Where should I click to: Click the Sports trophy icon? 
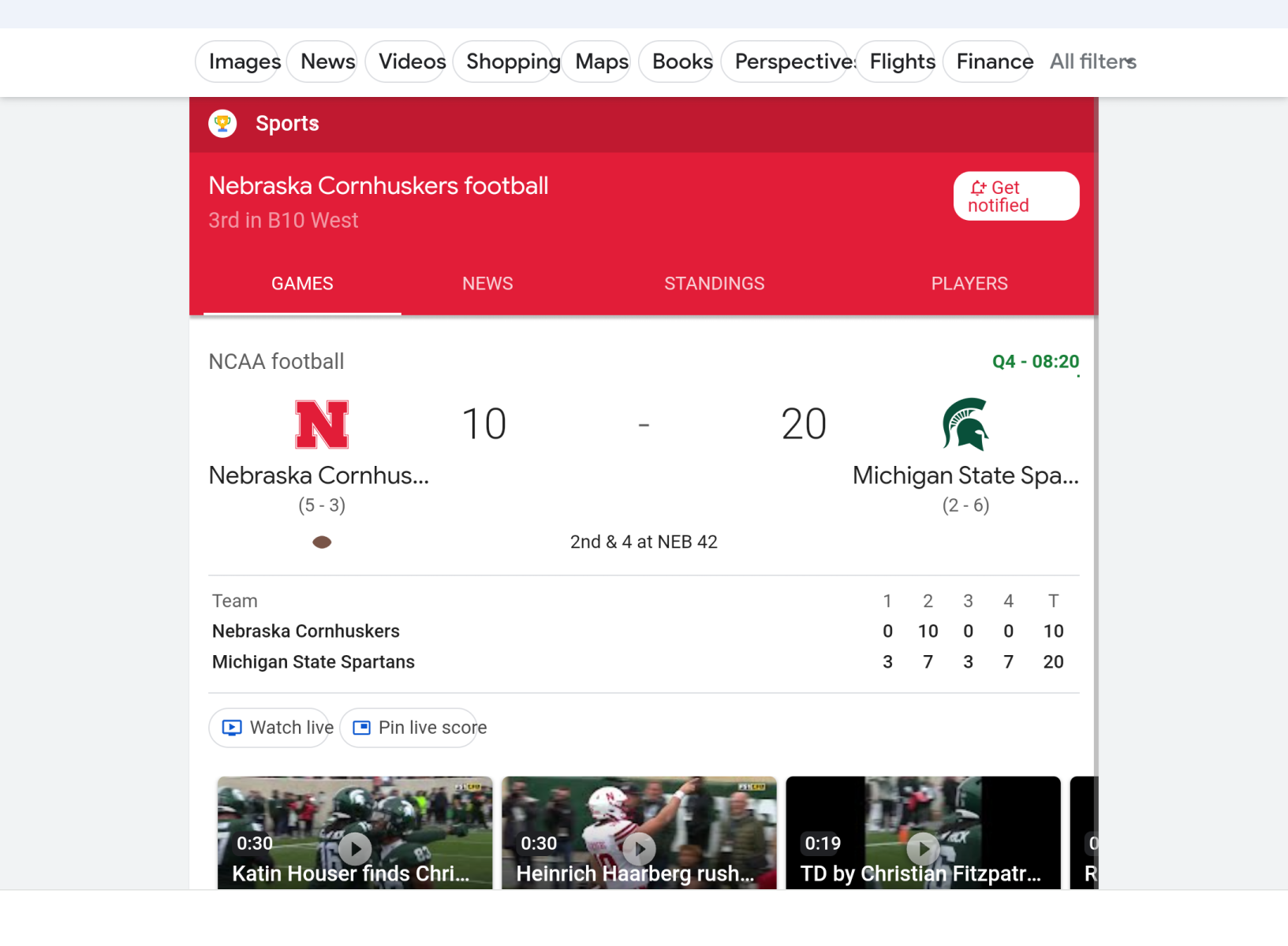222,124
